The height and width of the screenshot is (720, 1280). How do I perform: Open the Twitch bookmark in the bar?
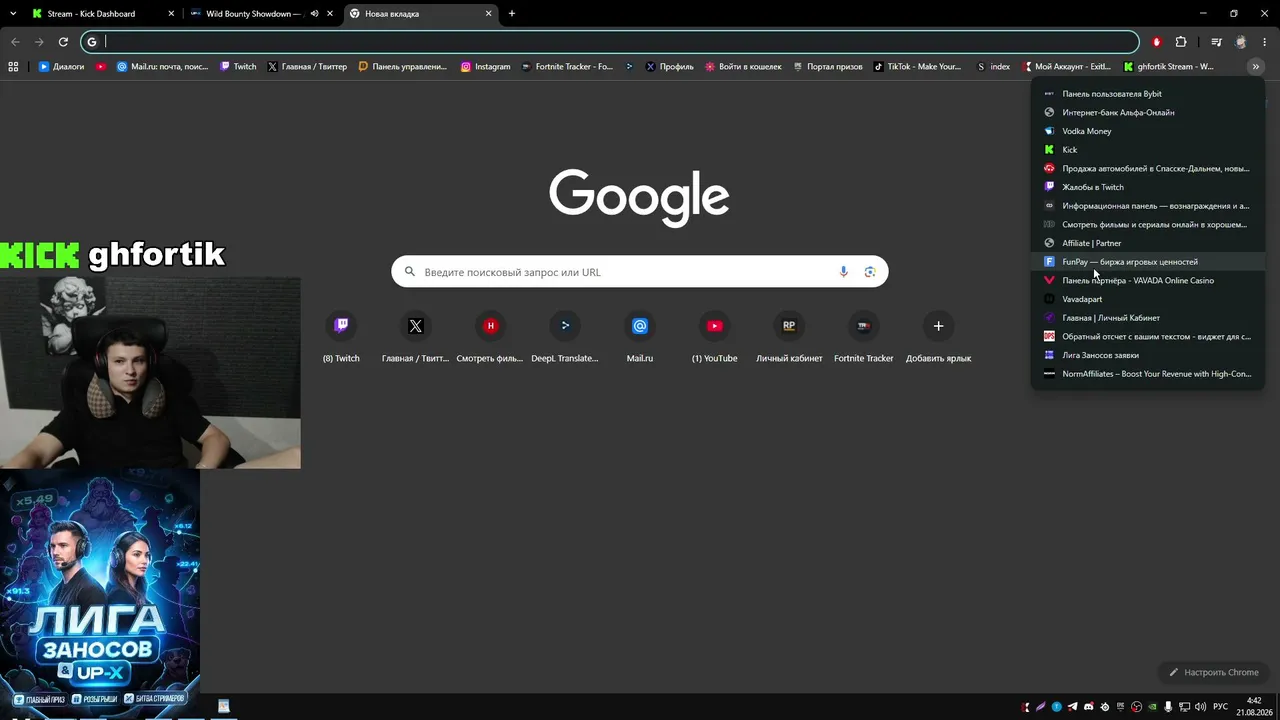[x=238, y=67]
